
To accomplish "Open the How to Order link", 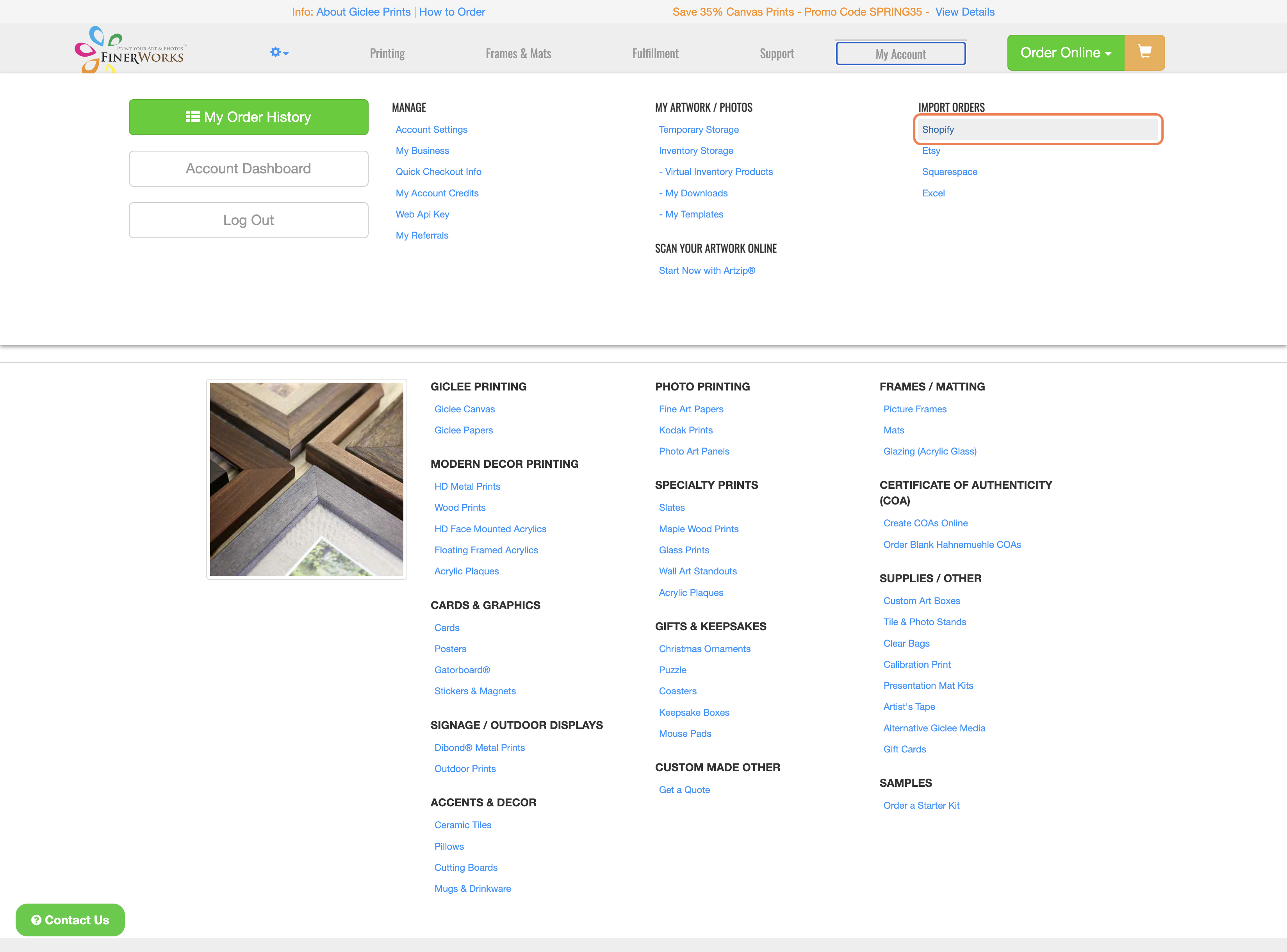I will coord(452,12).
